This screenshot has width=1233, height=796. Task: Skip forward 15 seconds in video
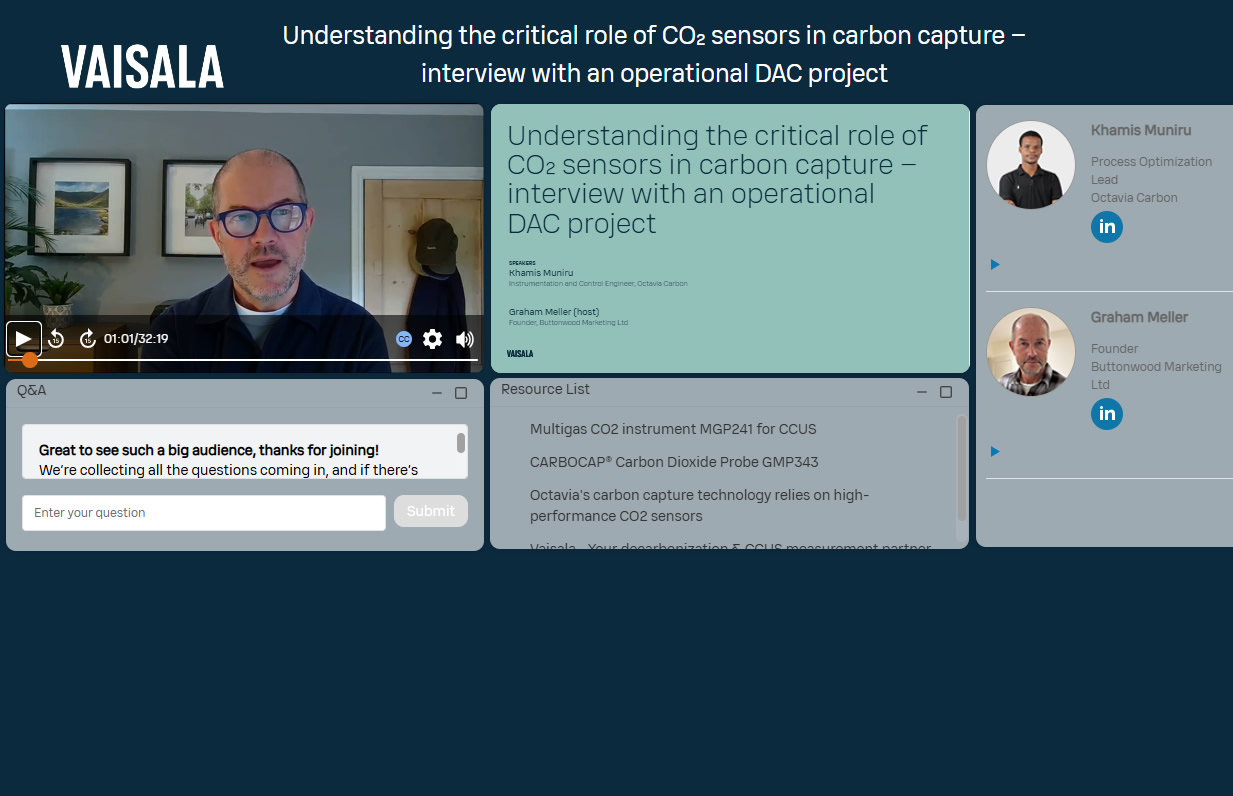pyautogui.click(x=87, y=339)
